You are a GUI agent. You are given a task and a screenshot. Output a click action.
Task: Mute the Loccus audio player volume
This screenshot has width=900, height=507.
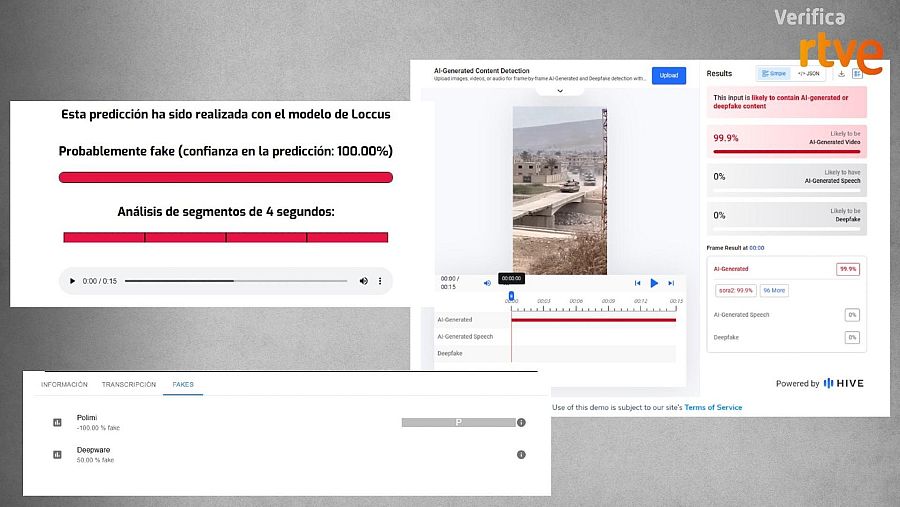pos(363,281)
